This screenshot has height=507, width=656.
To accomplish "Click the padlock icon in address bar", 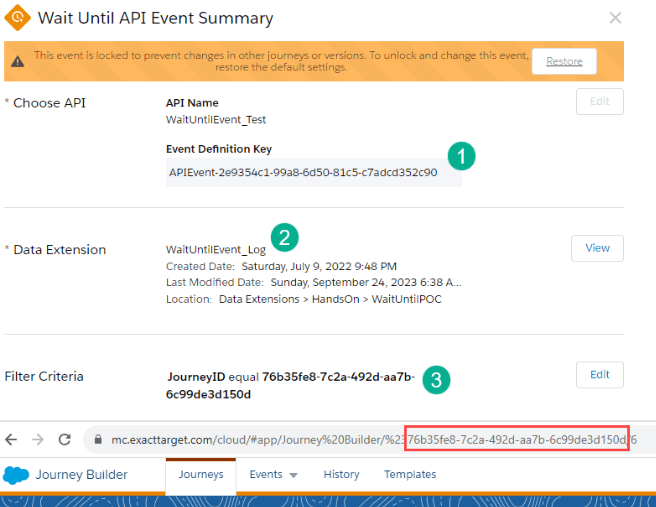I will pos(98,439).
